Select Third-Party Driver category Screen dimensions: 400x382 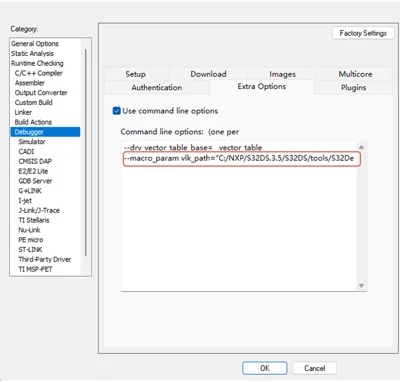45,259
